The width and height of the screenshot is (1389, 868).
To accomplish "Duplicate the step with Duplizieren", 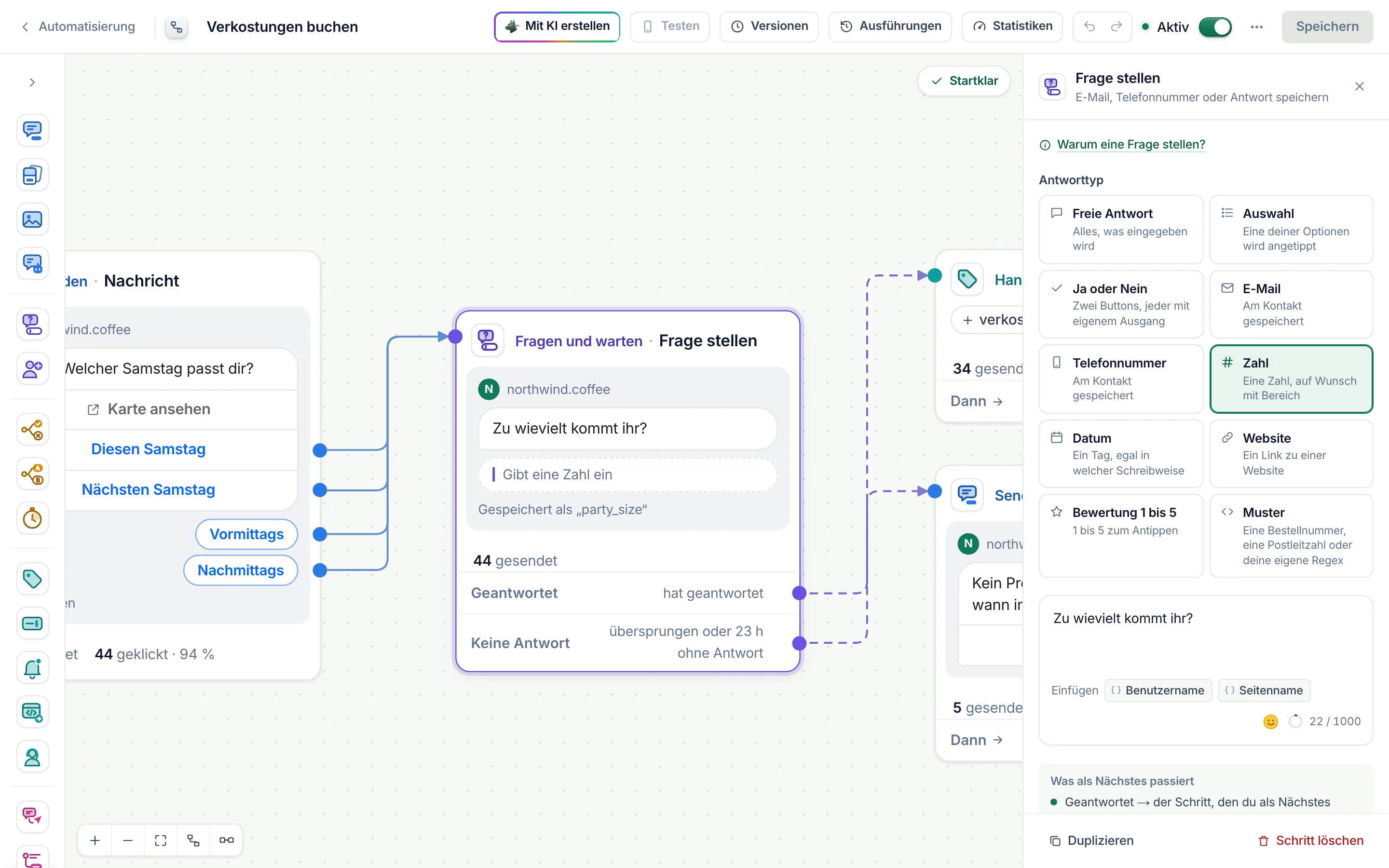I will point(1092,841).
